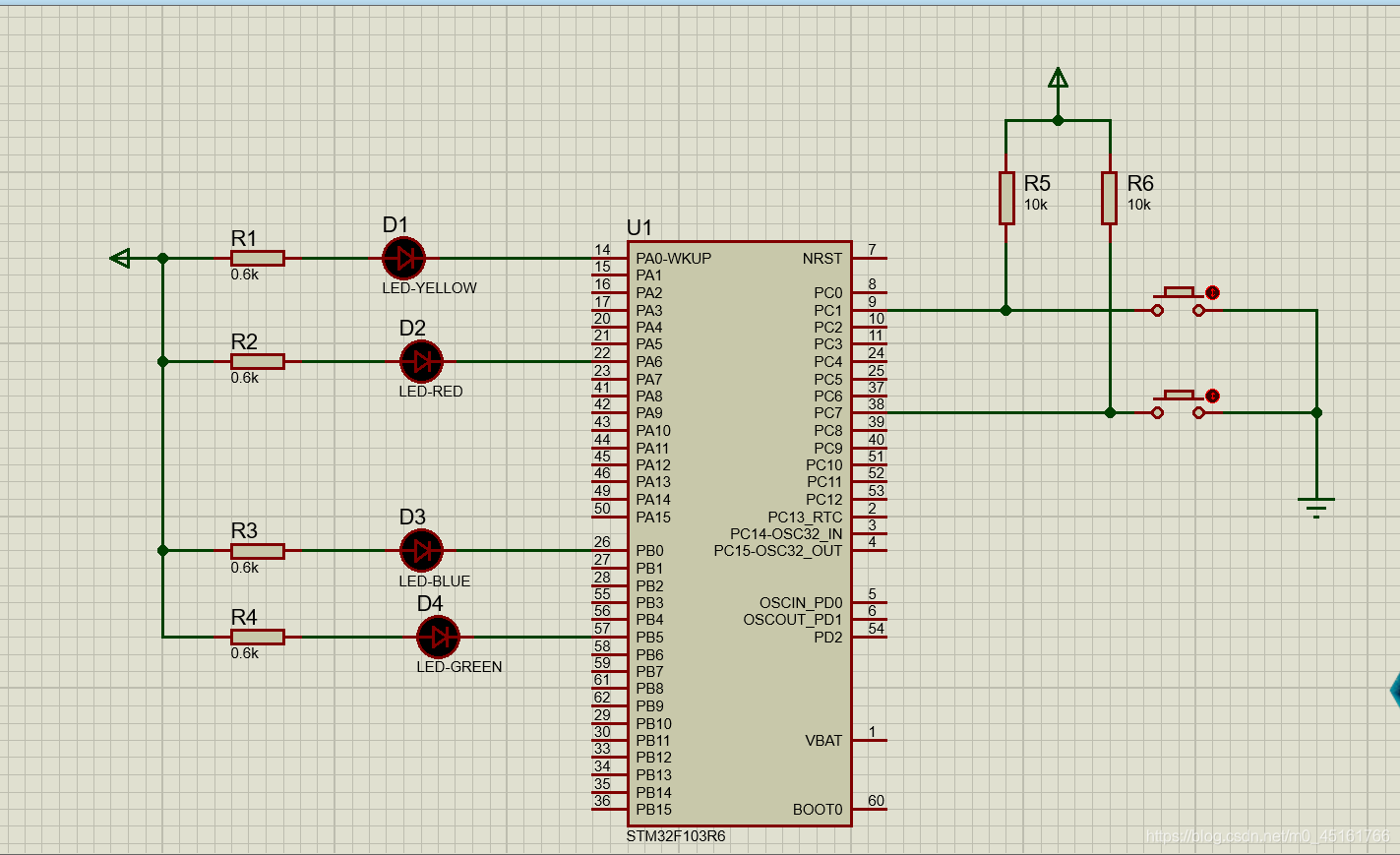The width and height of the screenshot is (1400, 855).
Task: Select the D3 blue LED symbol
Action: point(421,551)
